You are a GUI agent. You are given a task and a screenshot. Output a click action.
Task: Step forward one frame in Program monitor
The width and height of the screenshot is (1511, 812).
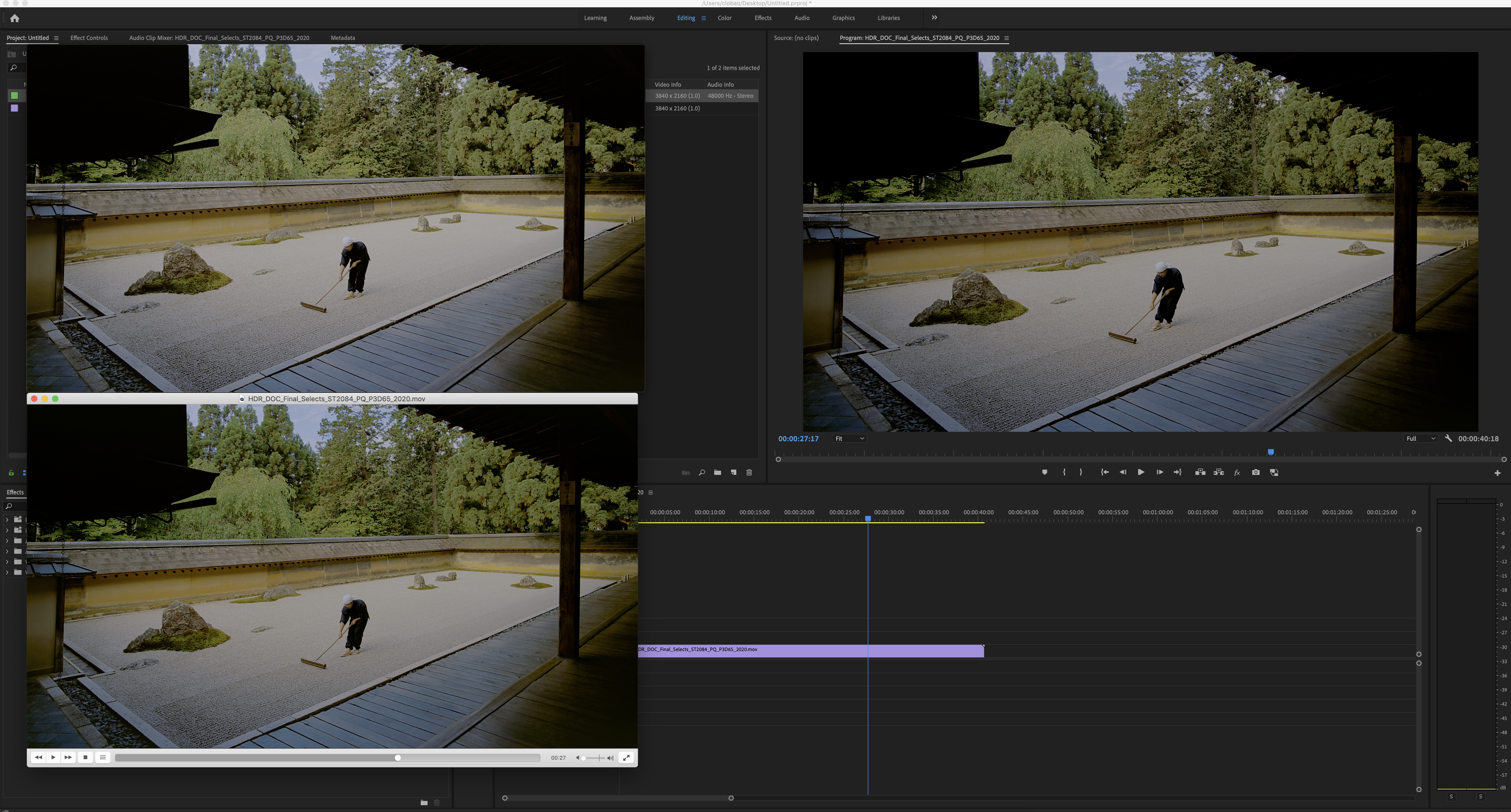point(1160,472)
